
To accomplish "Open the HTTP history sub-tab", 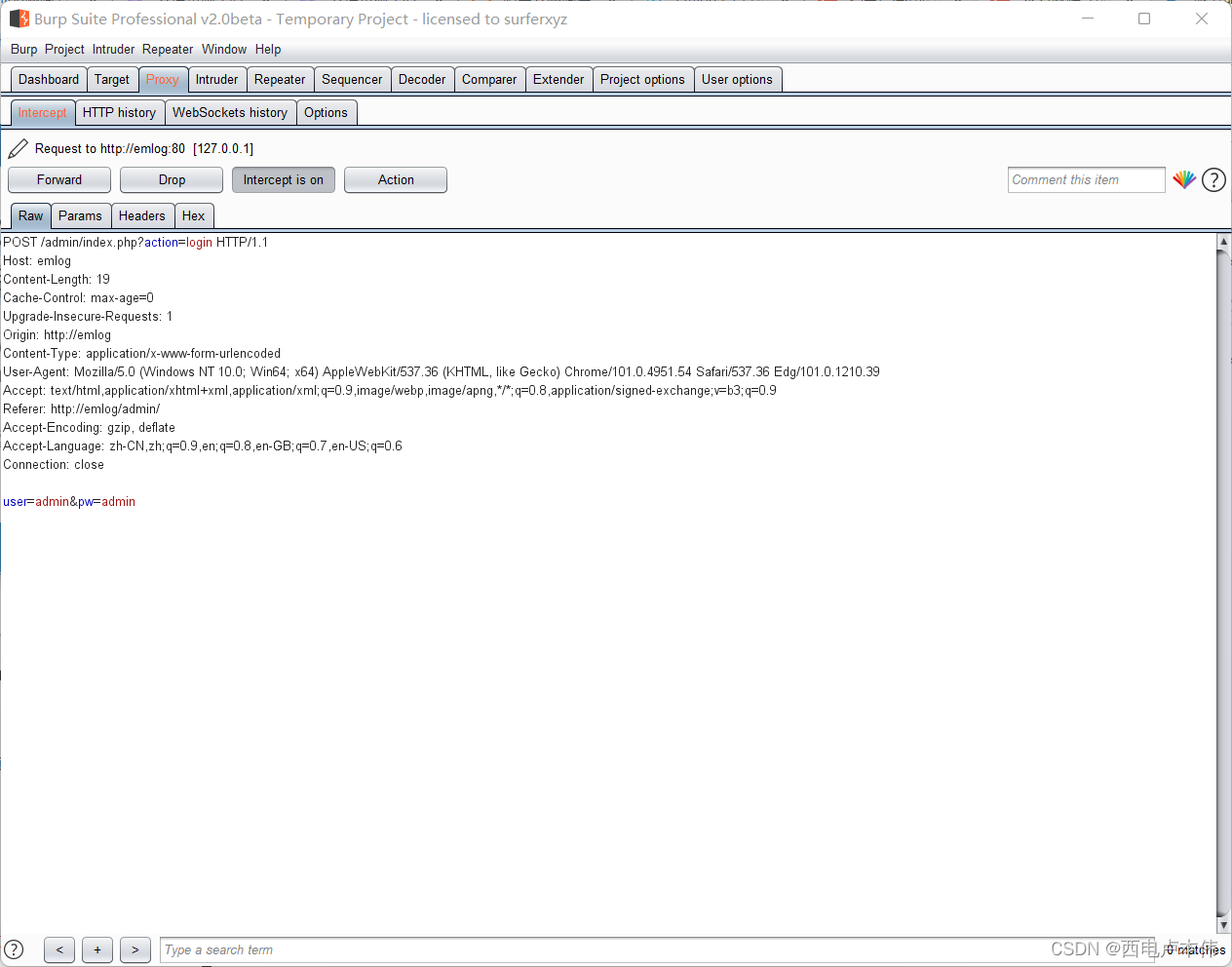I will tap(119, 113).
